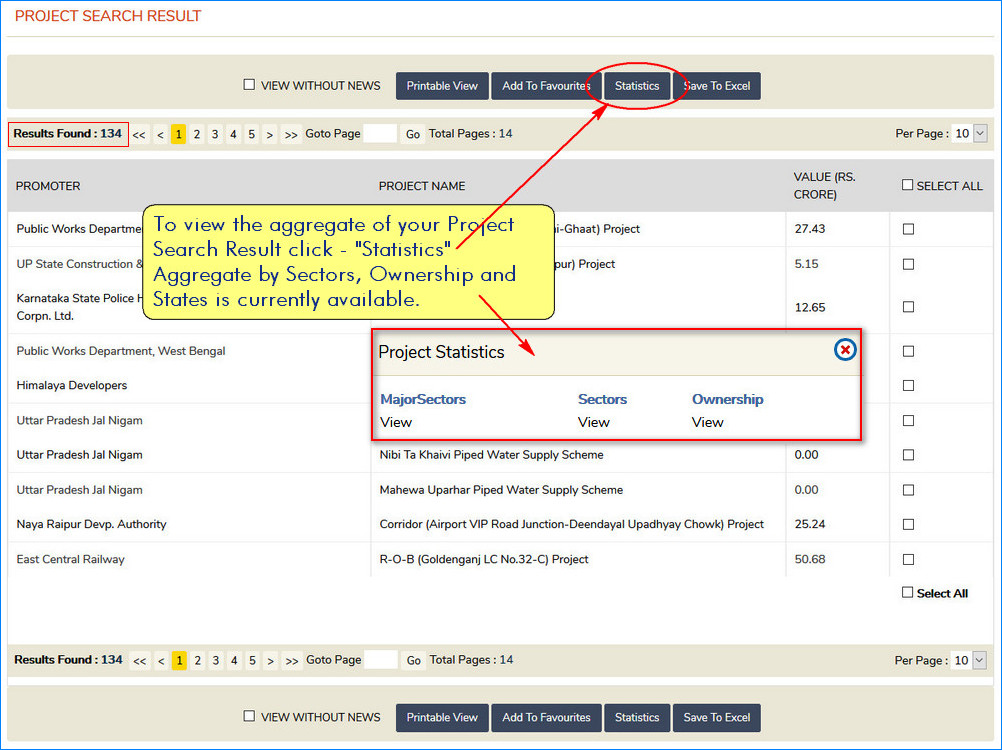Tick checkbox for East Central Railway row
This screenshot has height=750, width=1002.
[908, 559]
